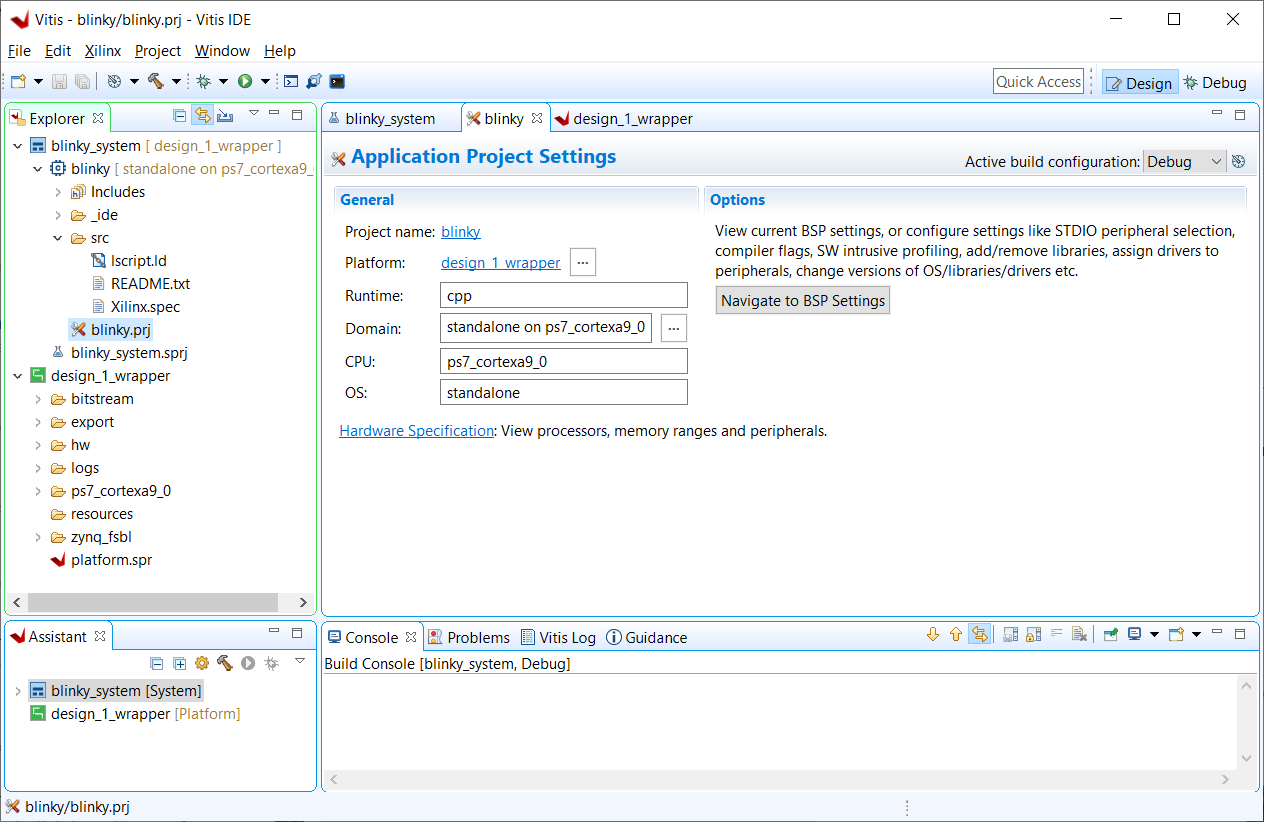Screen dimensions: 1264x822
Task: Click the green Run button in the main toolbar
Action: click(x=244, y=82)
